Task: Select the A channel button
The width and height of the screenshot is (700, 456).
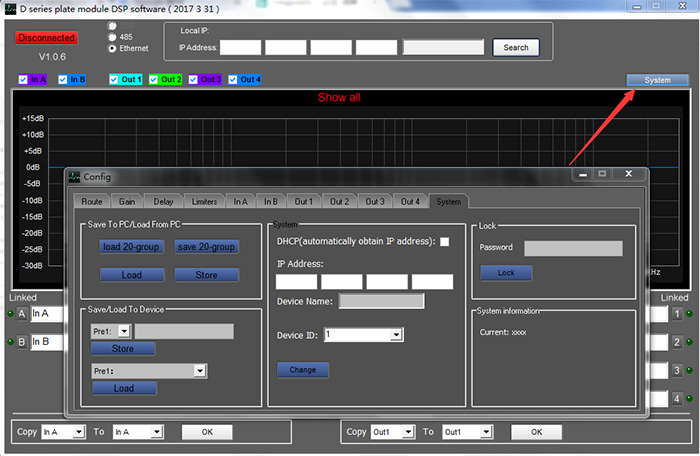Action: point(22,314)
